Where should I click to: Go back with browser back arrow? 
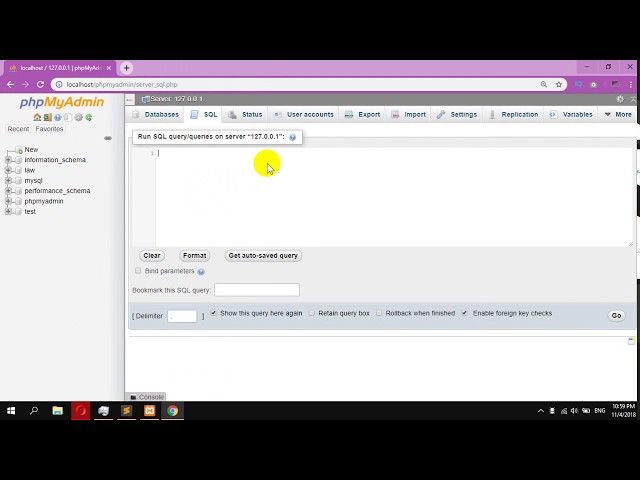tap(10, 84)
